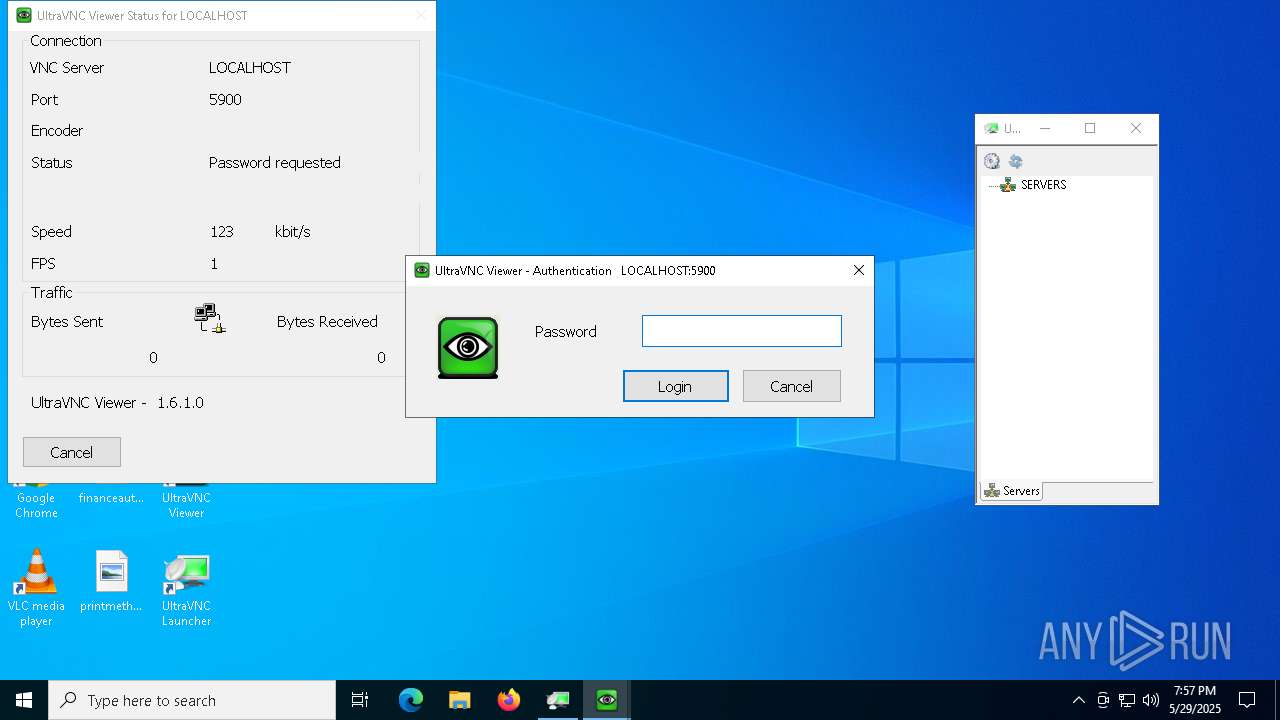This screenshot has height=720, width=1280.
Task: Click the port value 5900
Action: click(225, 100)
